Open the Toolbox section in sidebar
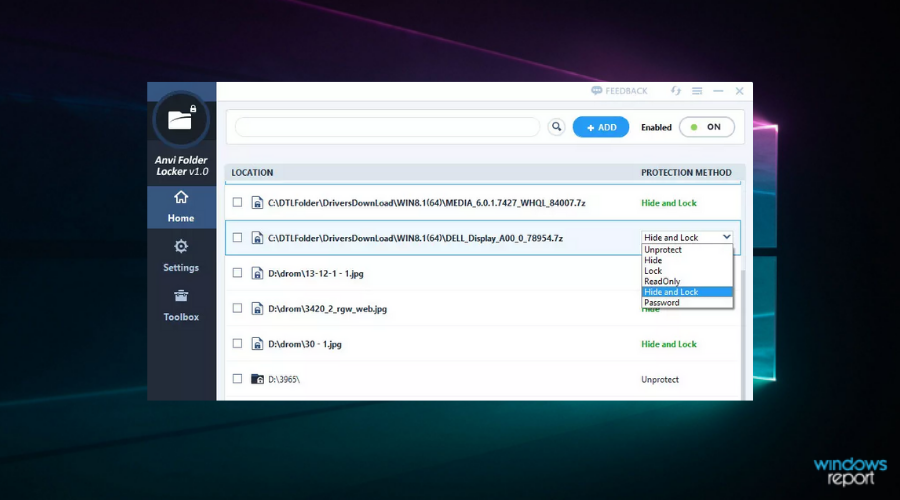 pyautogui.click(x=181, y=305)
